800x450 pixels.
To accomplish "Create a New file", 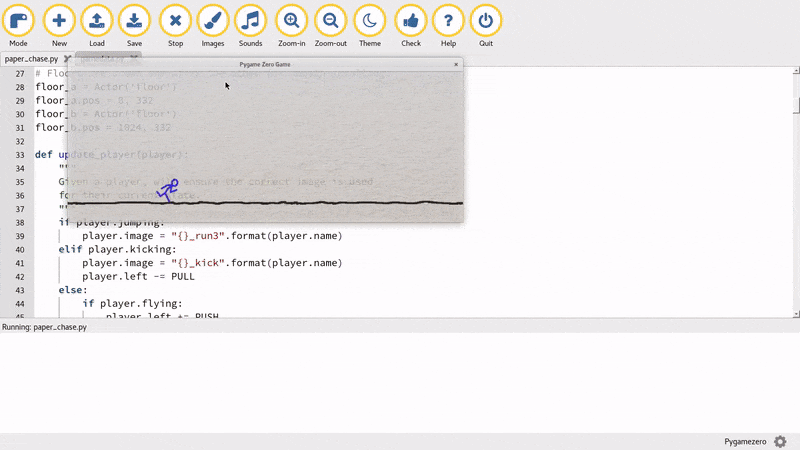I will 59,26.
